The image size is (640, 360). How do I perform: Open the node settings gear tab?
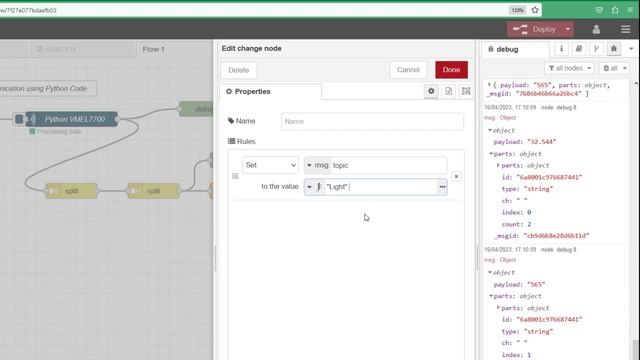431,91
